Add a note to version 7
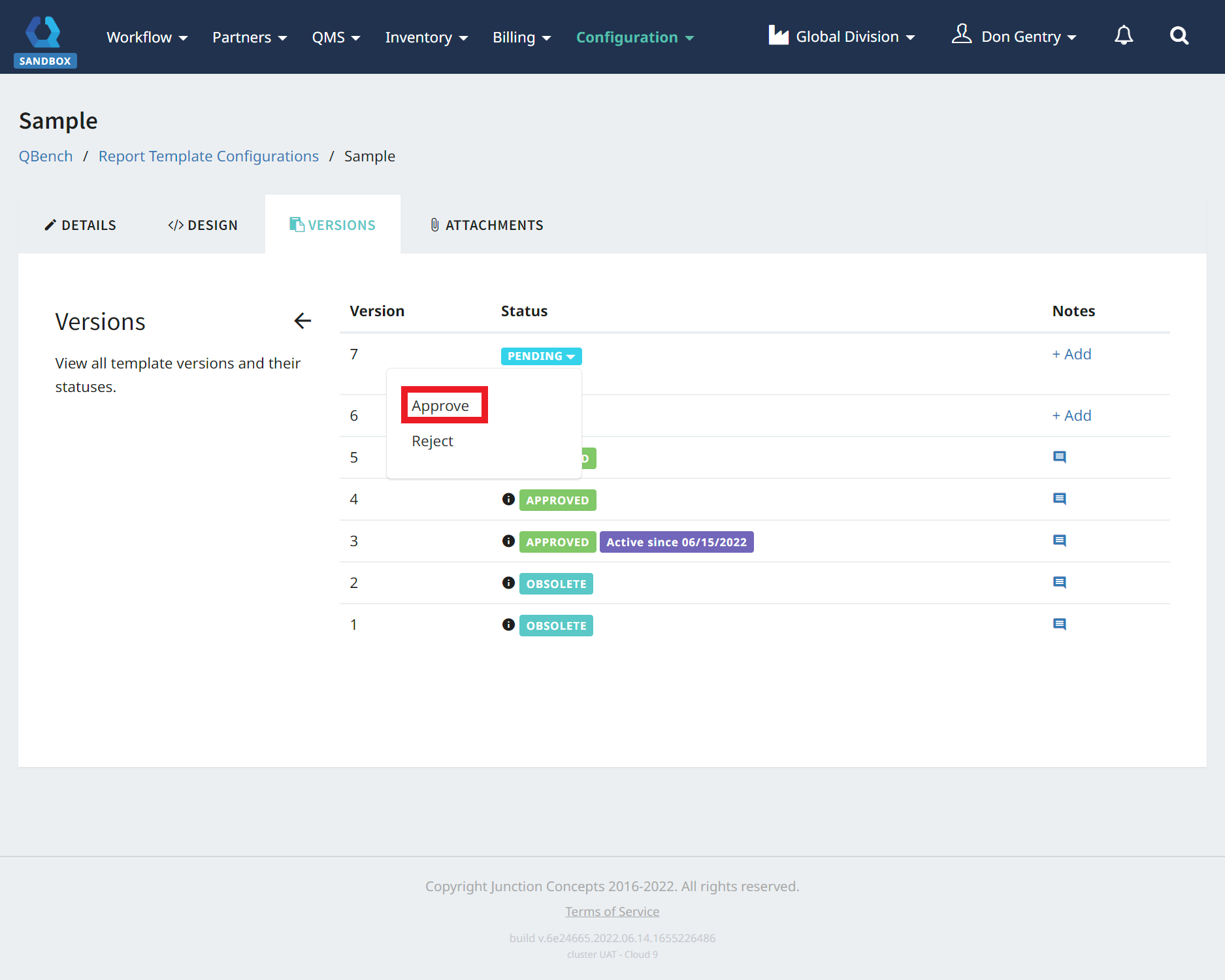Viewport: 1225px width, 980px height. point(1071,354)
